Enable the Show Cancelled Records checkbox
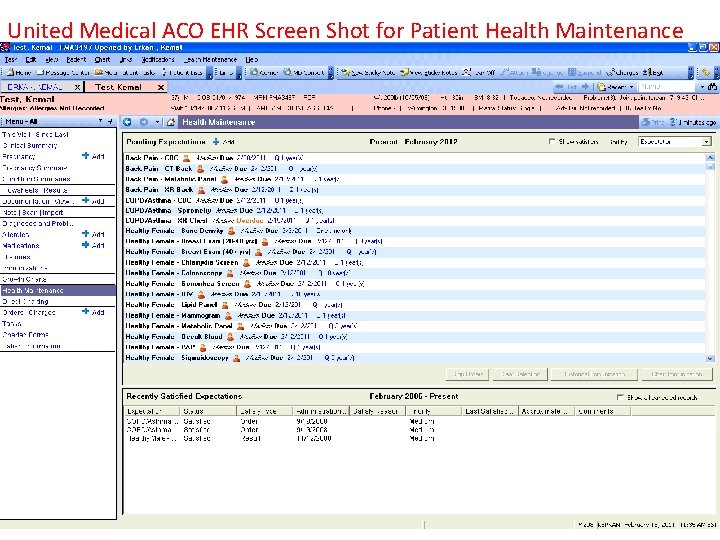 pos(620,397)
